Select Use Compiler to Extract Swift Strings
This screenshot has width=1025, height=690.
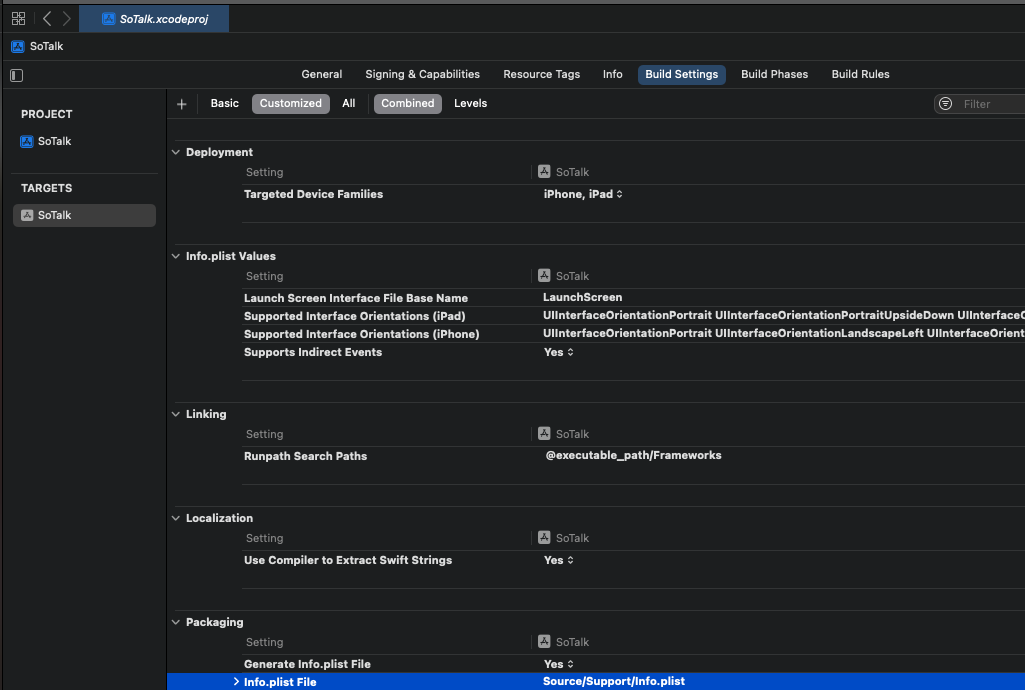pos(348,560)
